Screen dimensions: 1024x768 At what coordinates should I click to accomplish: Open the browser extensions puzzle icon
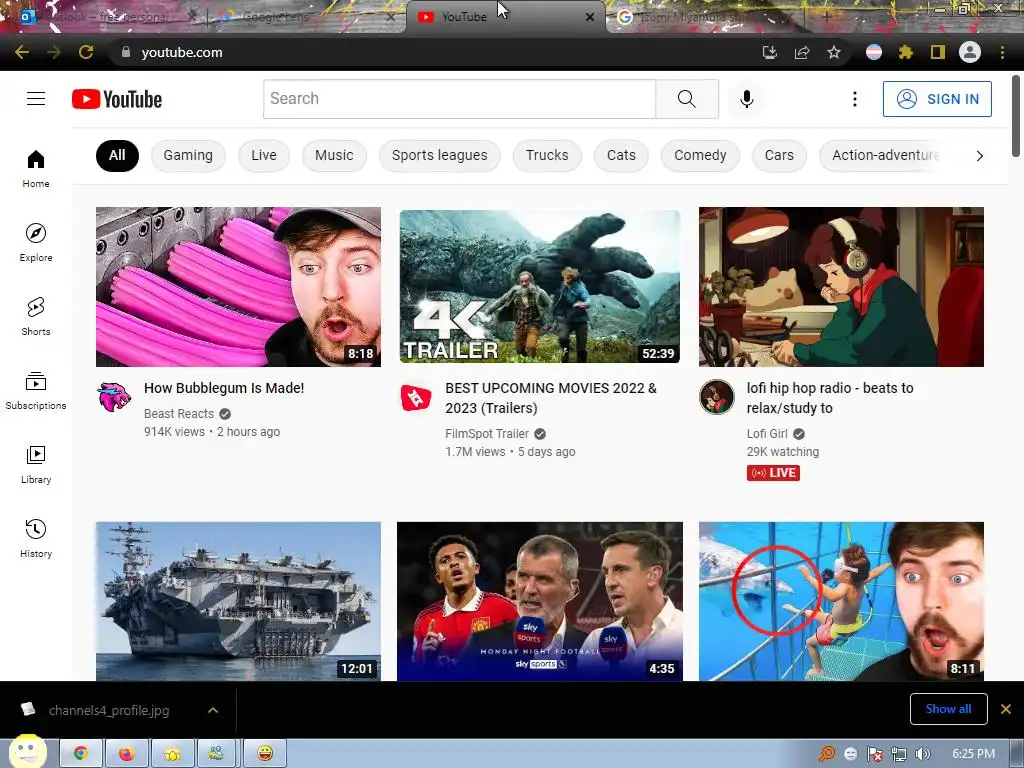coord(905,52)
